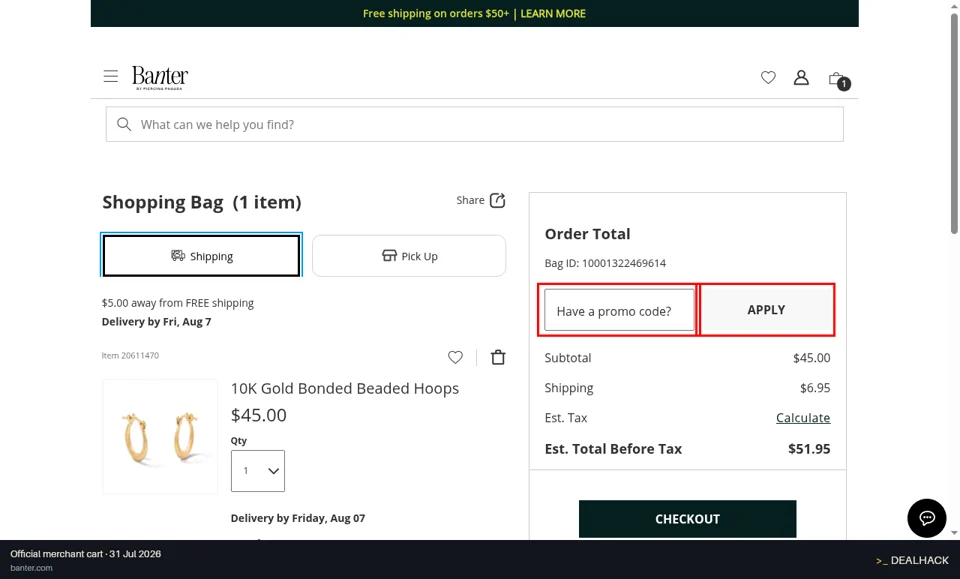Click '$5.00 away from FREE shipping' text
The width and height of the screenshot is (960, 579).
click(x=178, y=303)
